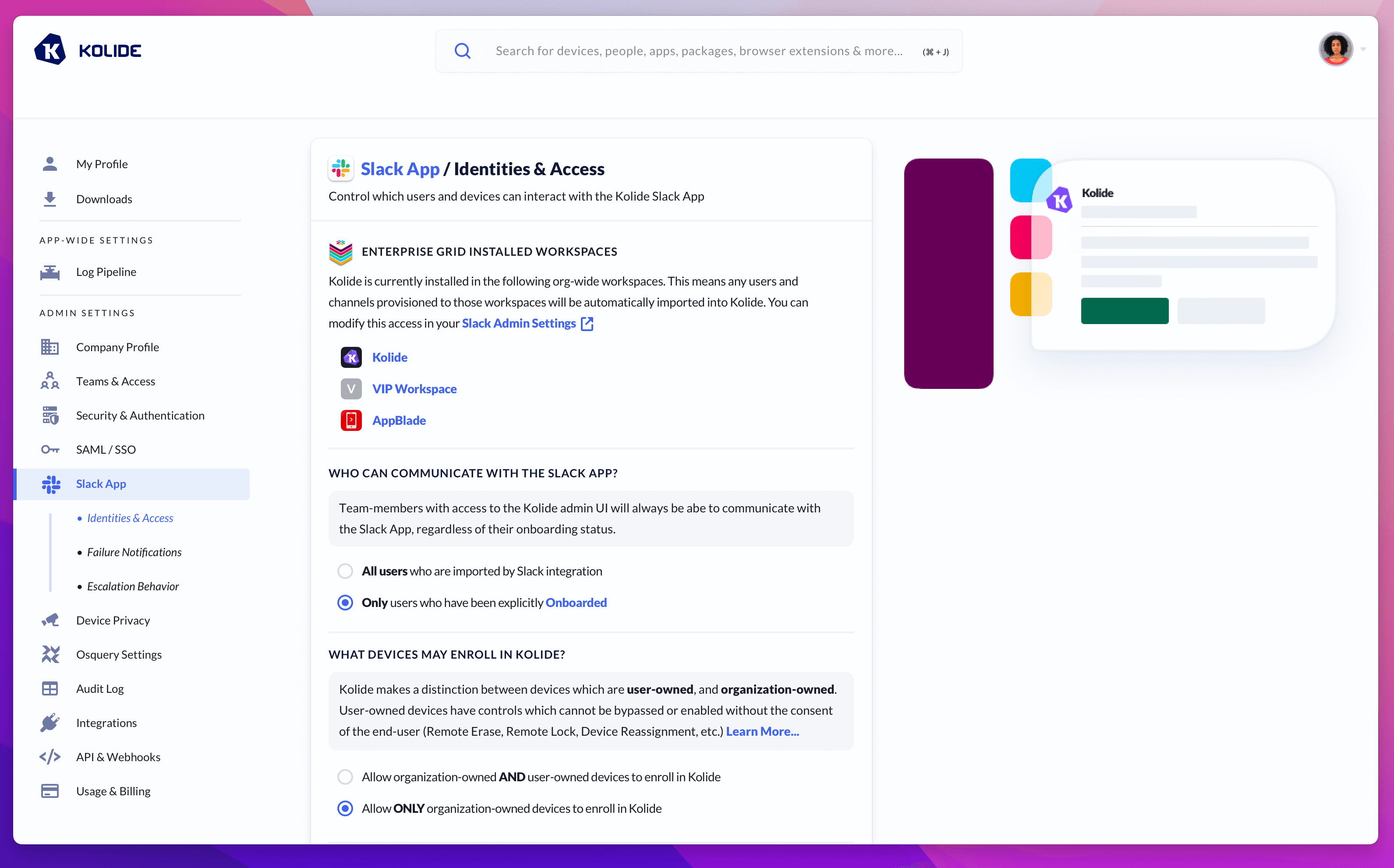Click the Slack App breadcrumb link

click(x=400, y=169)
